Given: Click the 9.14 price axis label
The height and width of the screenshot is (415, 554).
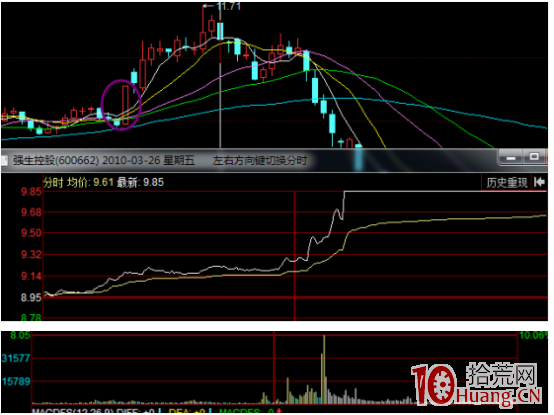Looking at the screenshot, I should (31, 276).
